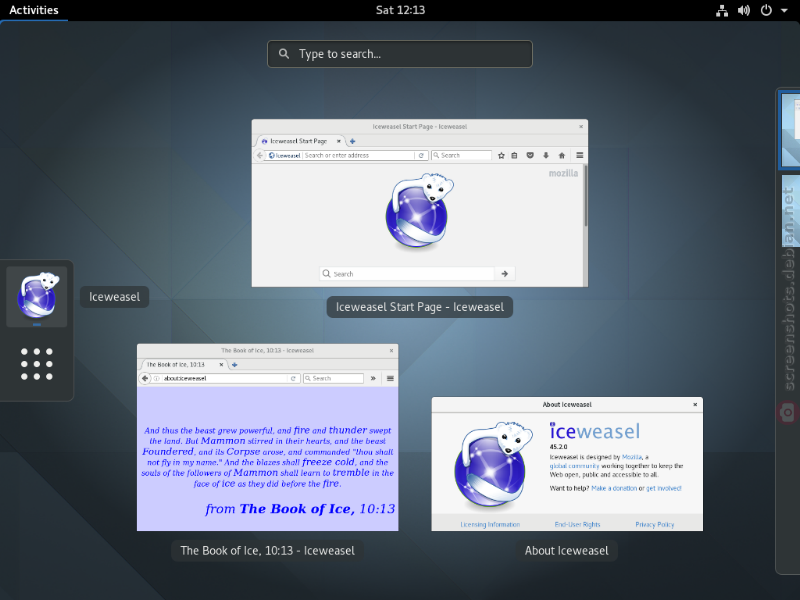Bookmark the page with the star icon
This screenshot has width=800, height=600.
[501, 156]
